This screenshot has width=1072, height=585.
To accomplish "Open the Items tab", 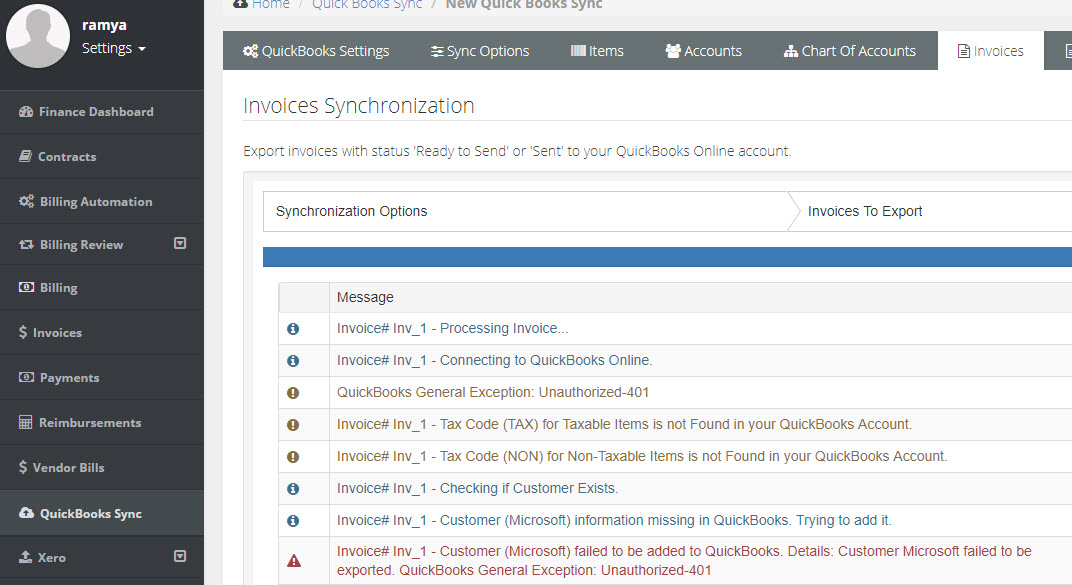I will 597,51.
